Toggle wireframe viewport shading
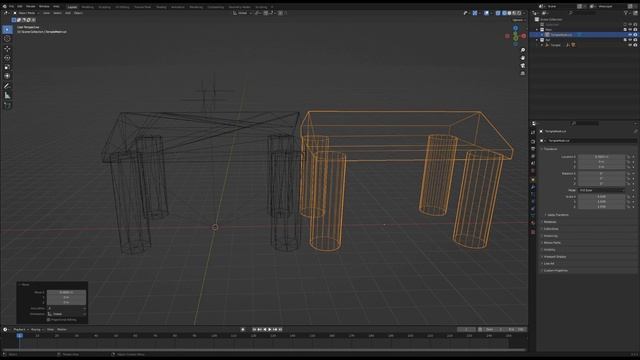The width and height of the screenshot is (640, 360). point(504,13)
